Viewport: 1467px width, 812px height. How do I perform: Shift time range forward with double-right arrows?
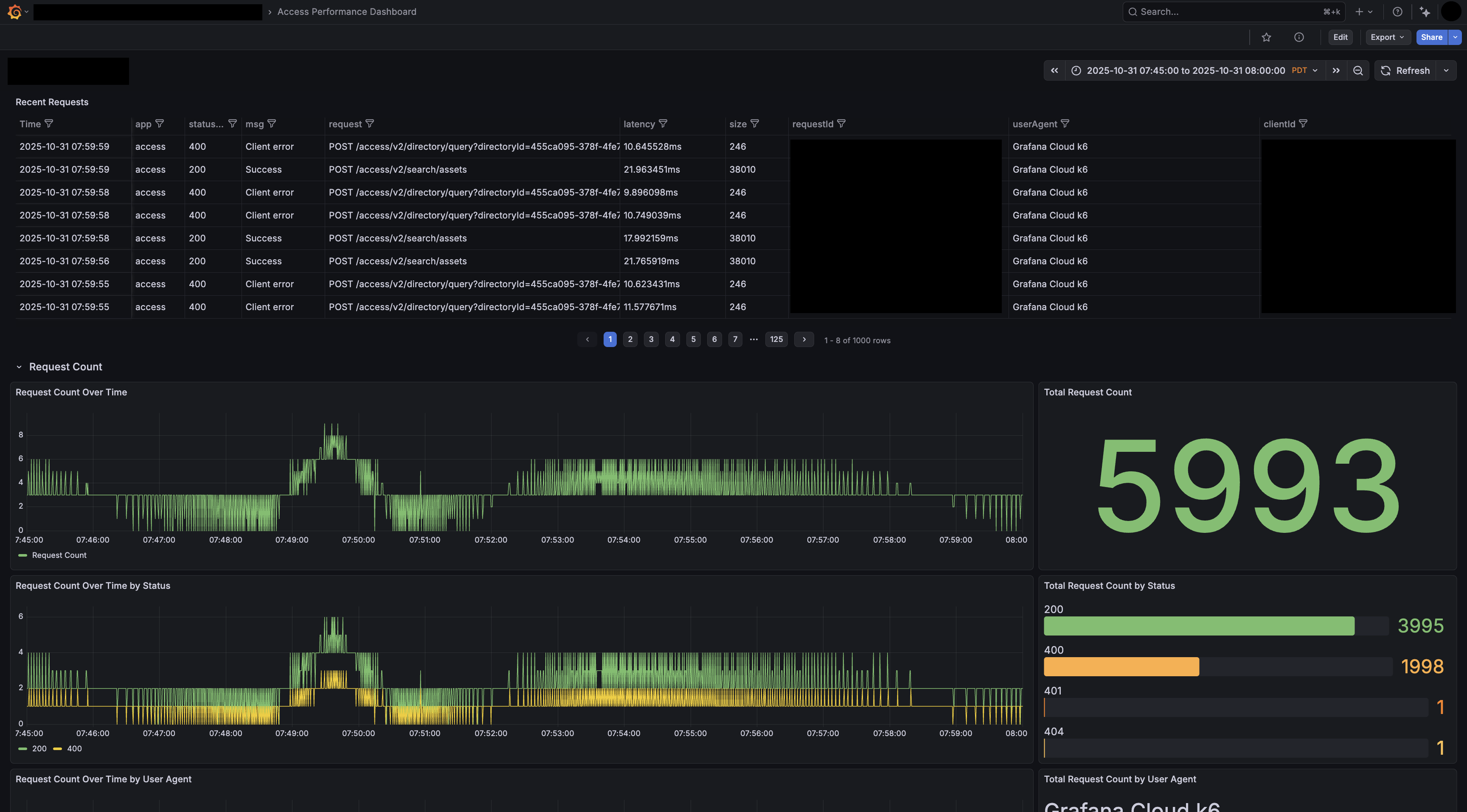pos(1335,70)
